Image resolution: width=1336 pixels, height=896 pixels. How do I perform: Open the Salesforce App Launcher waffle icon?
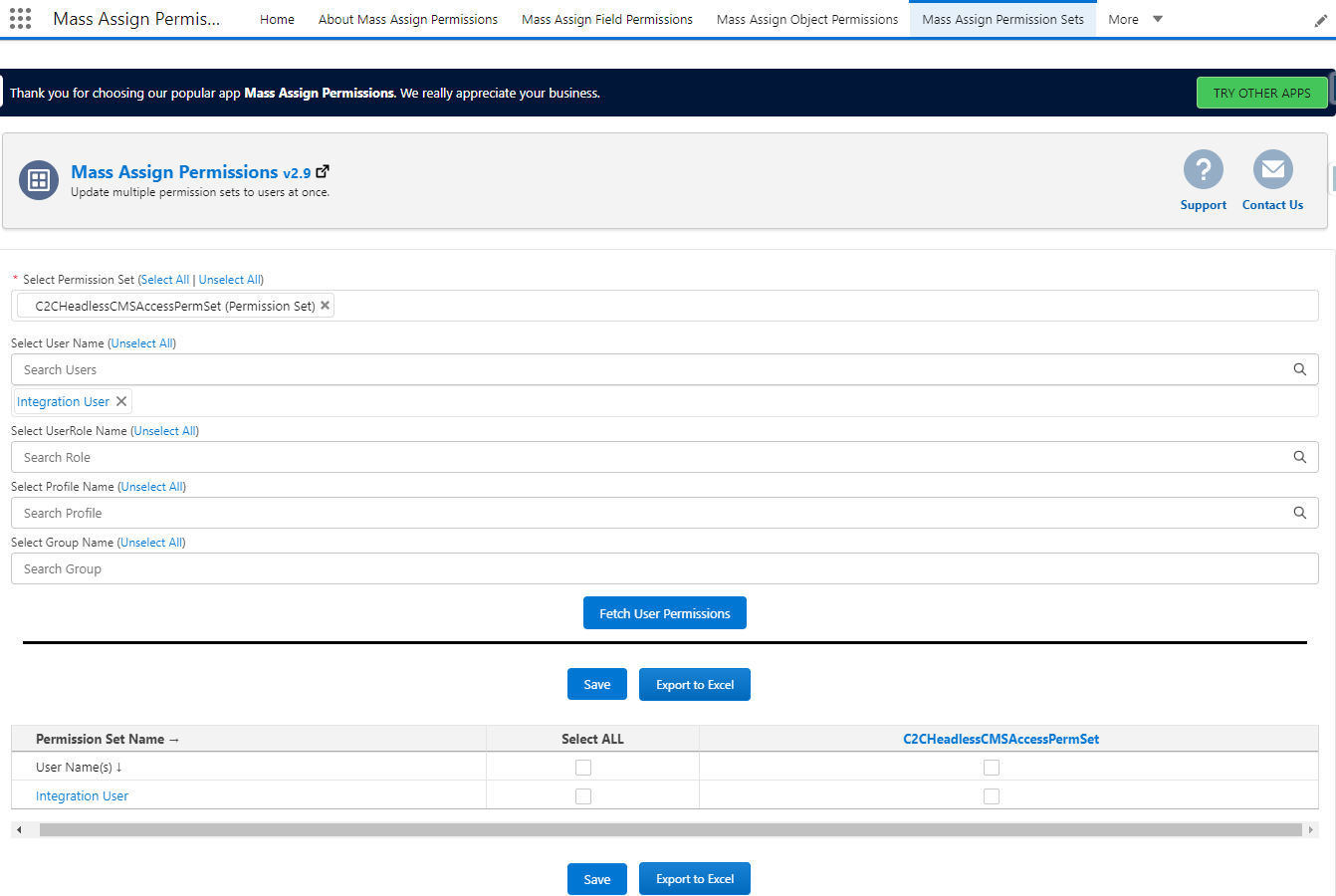[x=20, y=18]
